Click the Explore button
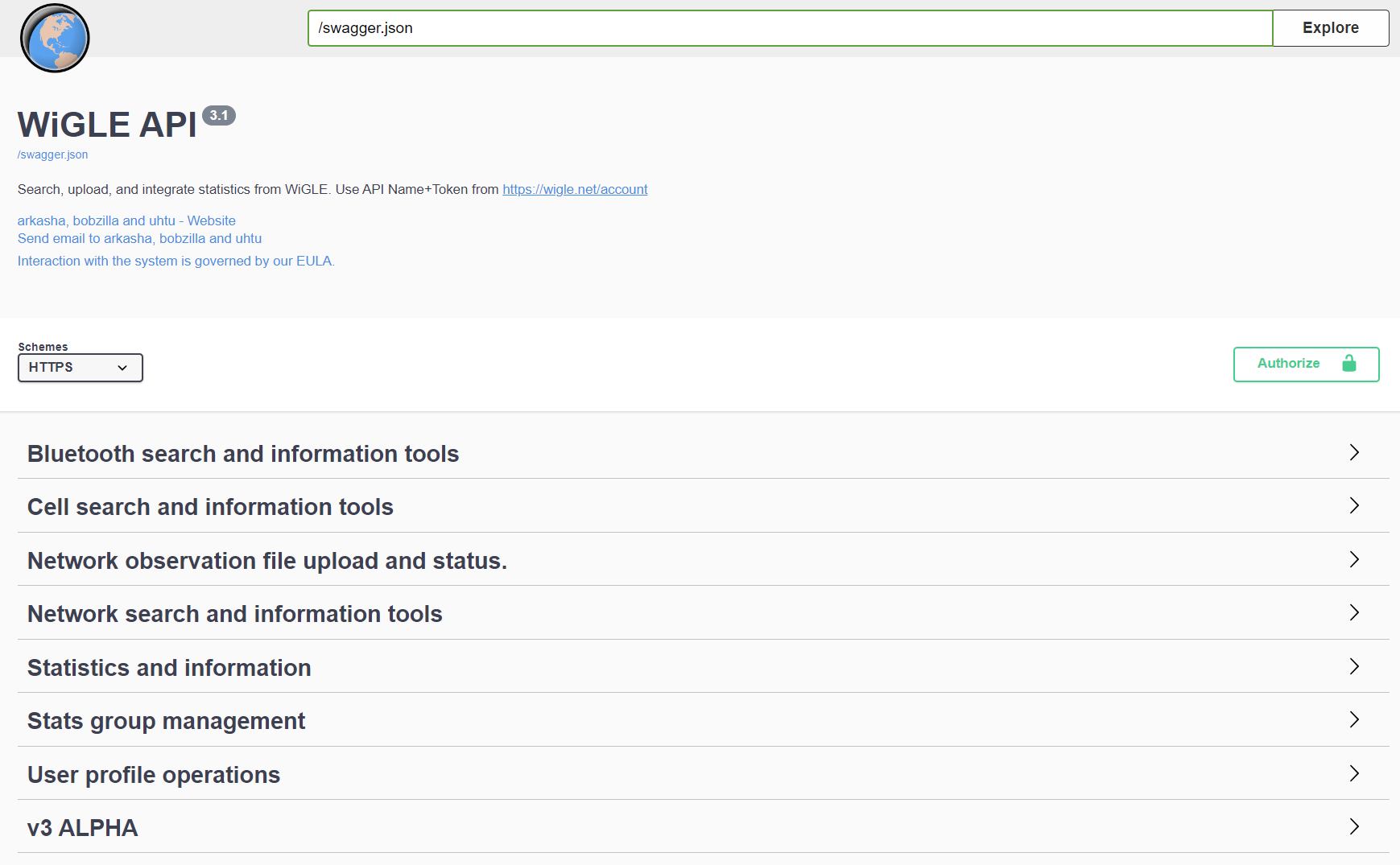Screen dimensions: 1400x865 pos(1331,28)
